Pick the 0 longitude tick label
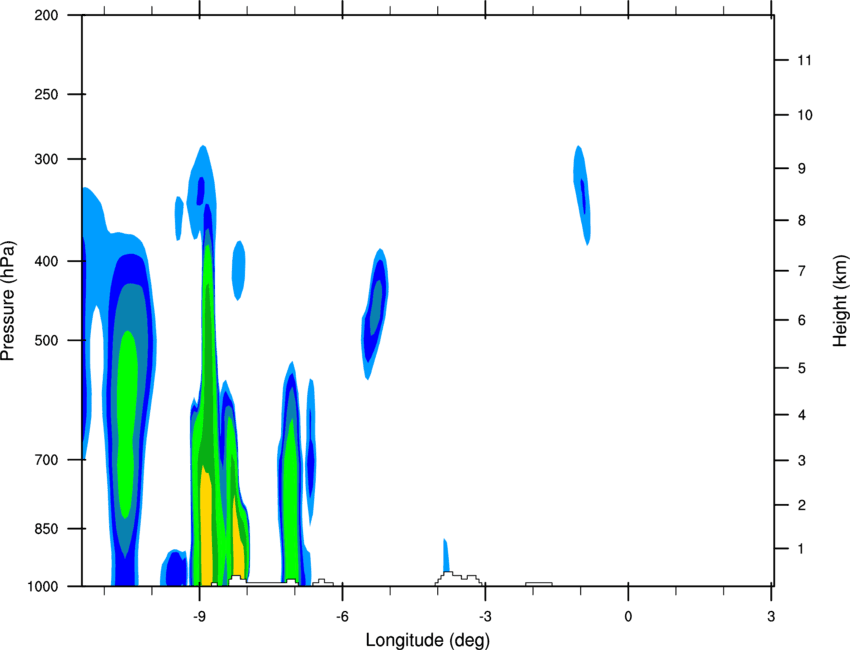The width and height of the screenshot is (850, 650). pos(628,617)
